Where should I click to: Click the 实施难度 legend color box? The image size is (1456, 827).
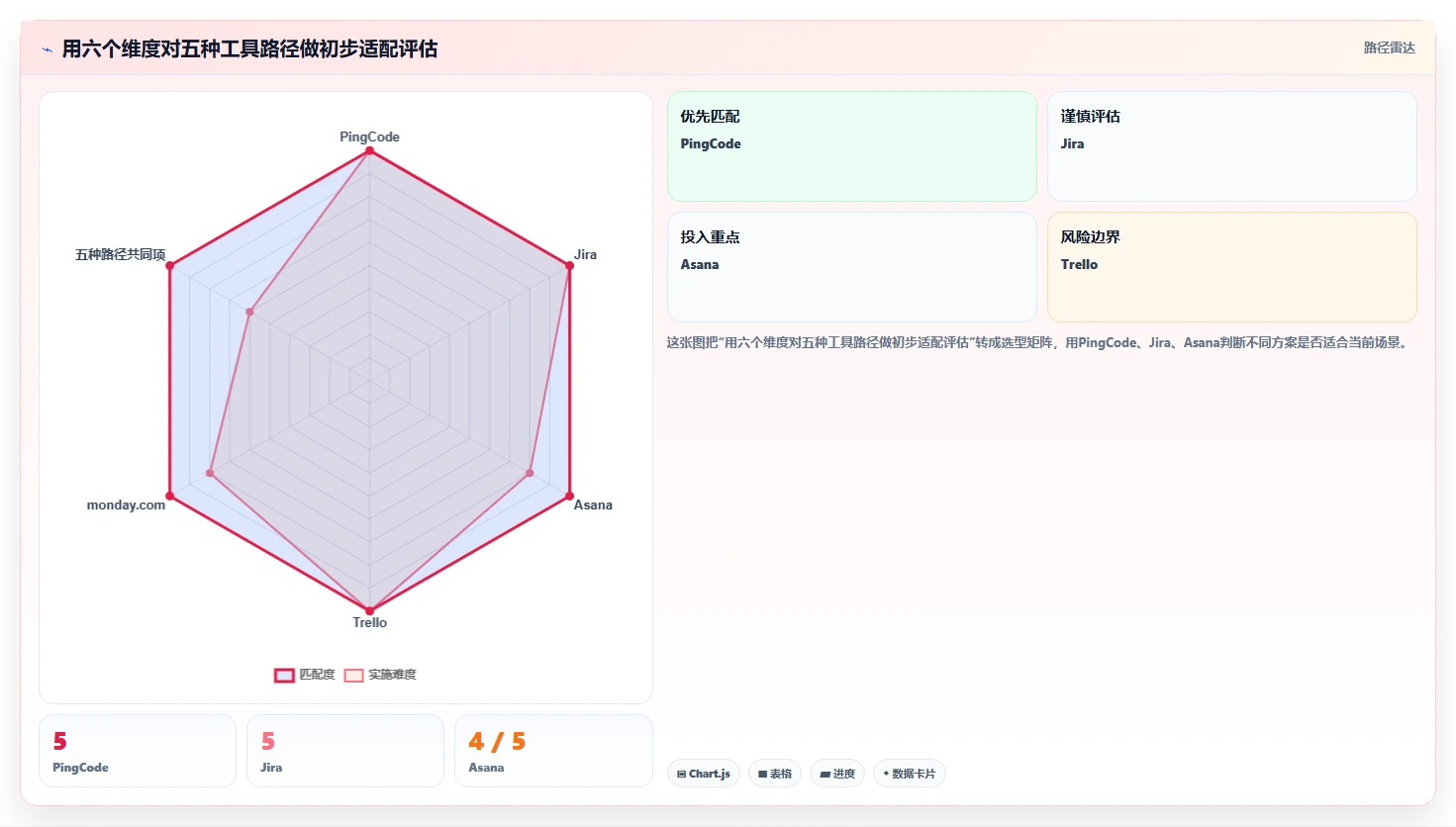point(353,675)
